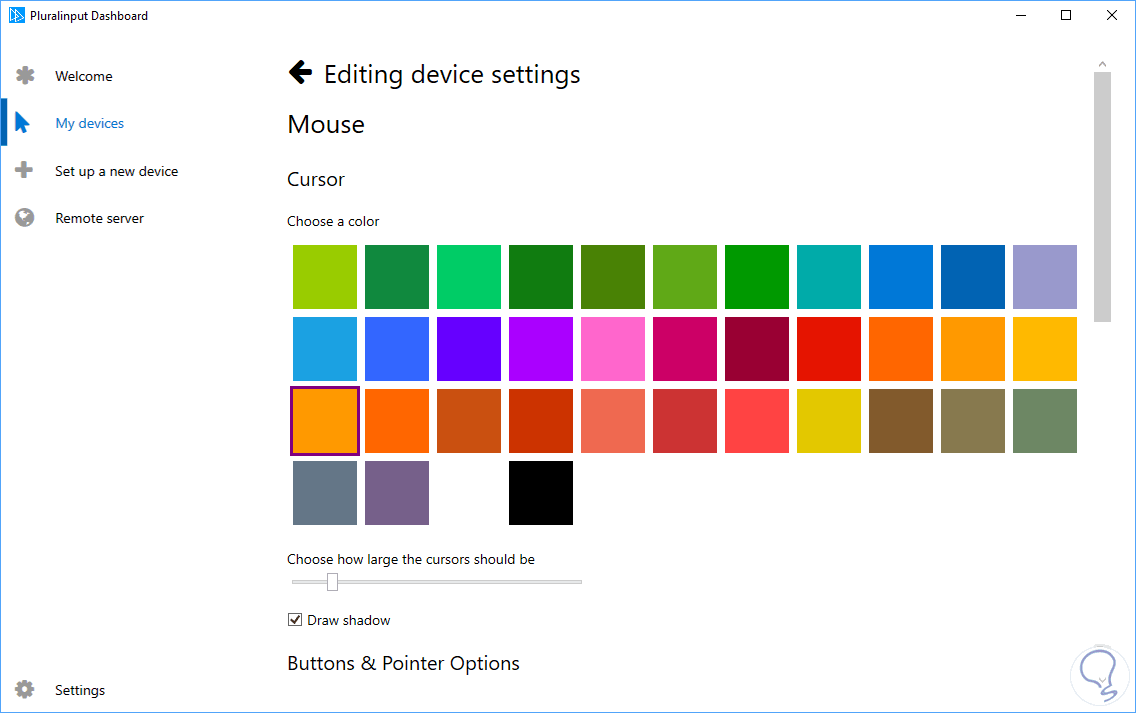Screen dimensions: 1136x713
Task: Click the My devices cursor icon
Action: pos(22,123)
